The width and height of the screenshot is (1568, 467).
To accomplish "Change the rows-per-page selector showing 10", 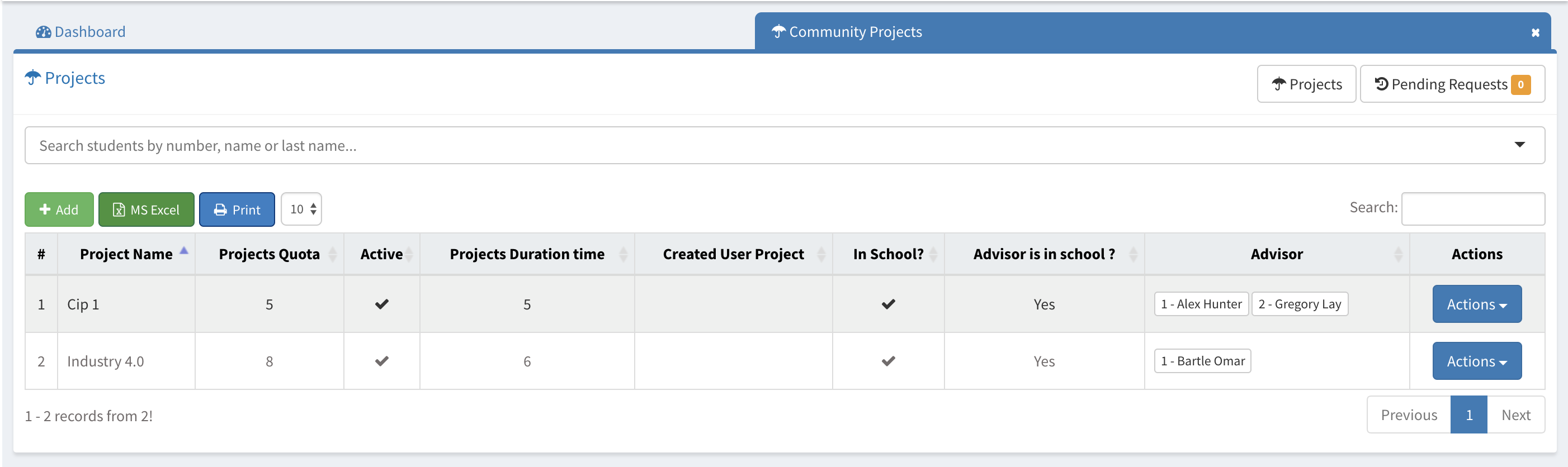I will tap(302, 209).
